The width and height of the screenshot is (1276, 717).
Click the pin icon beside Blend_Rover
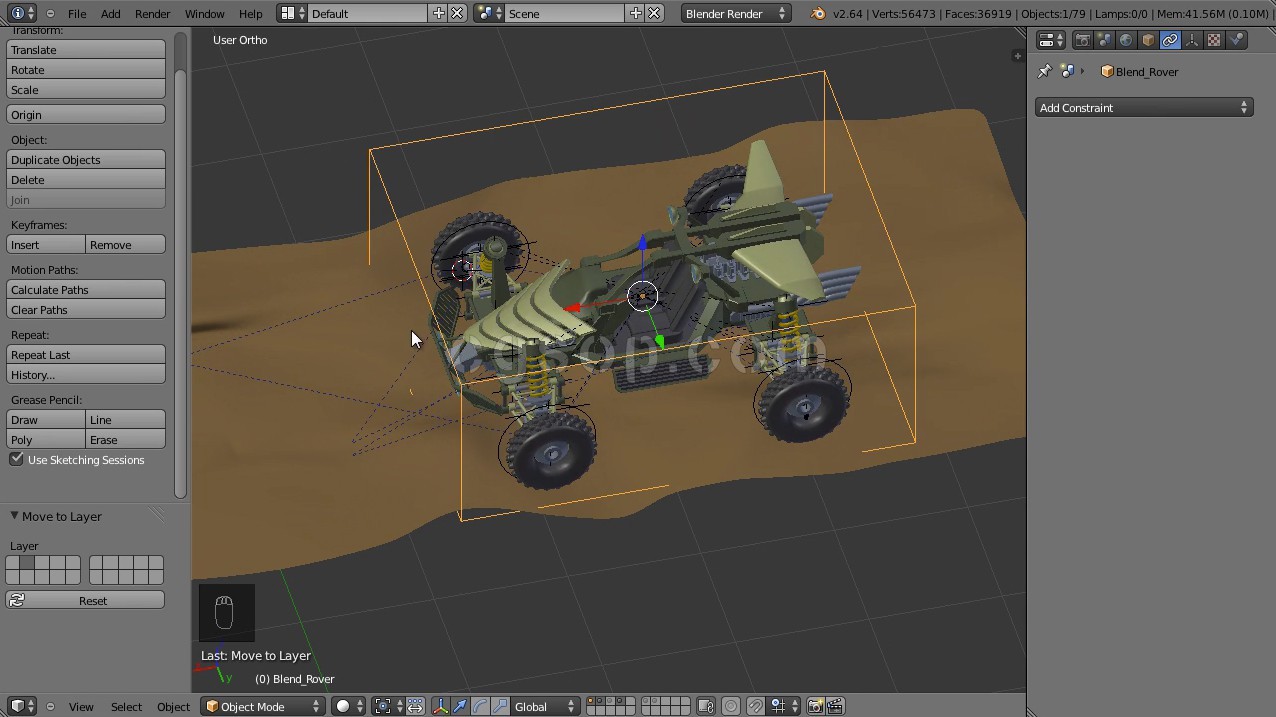(x=1045, y=72)
